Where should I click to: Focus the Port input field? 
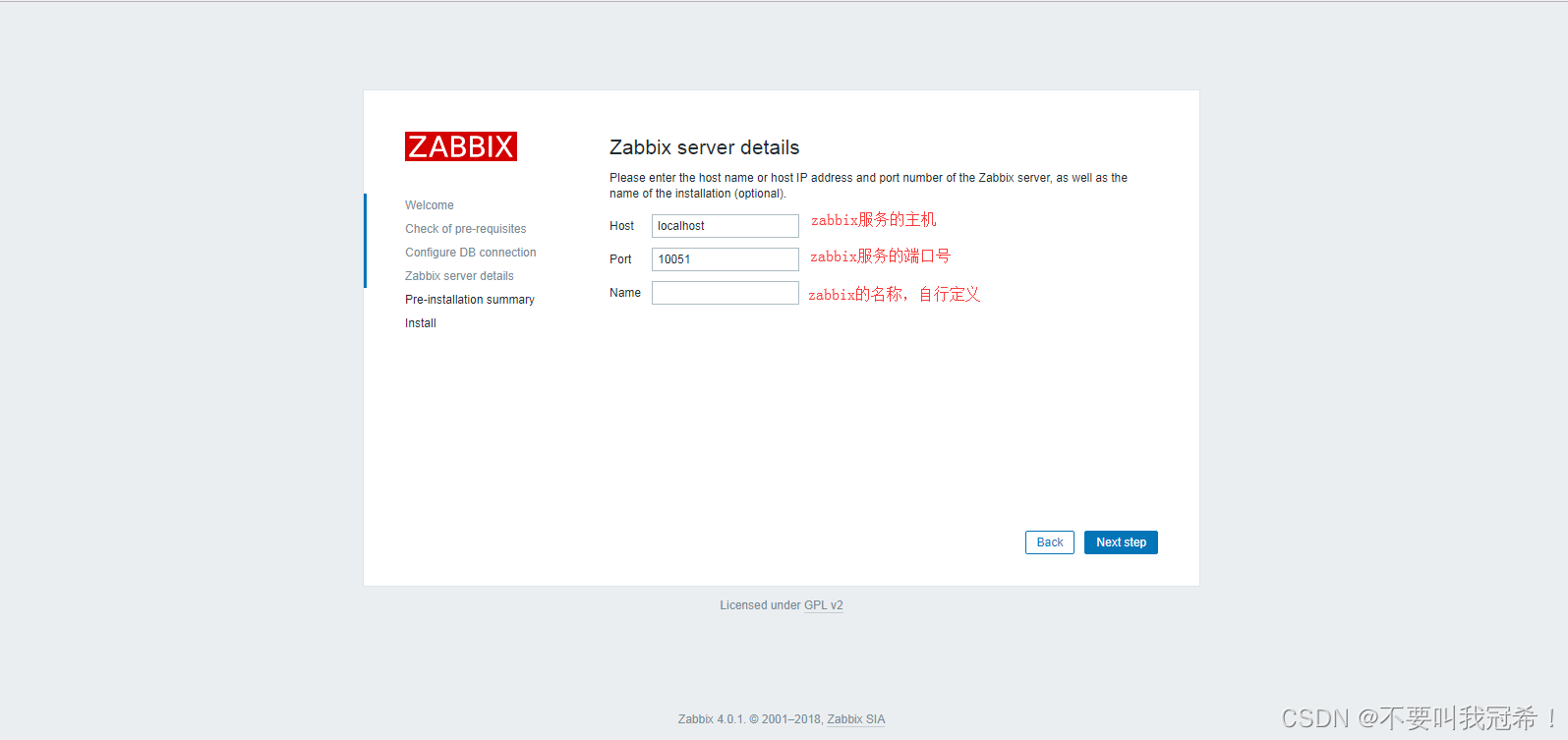tap(726, 259)
